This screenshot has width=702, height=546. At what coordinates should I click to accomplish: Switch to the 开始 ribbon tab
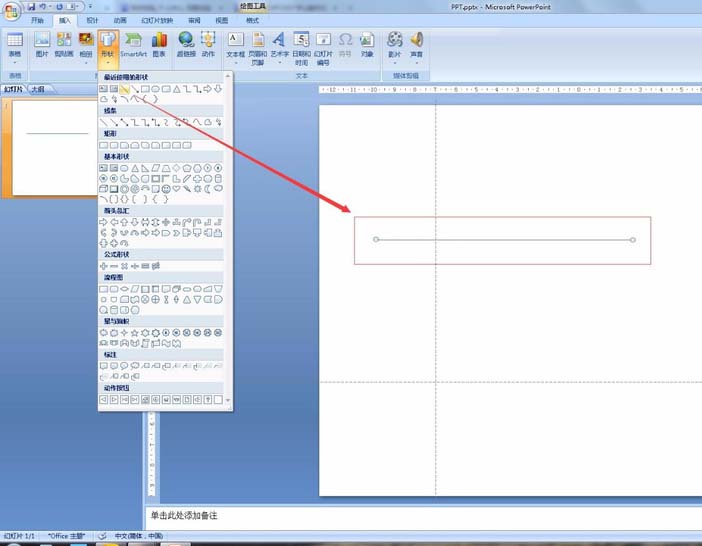(37, 20)
